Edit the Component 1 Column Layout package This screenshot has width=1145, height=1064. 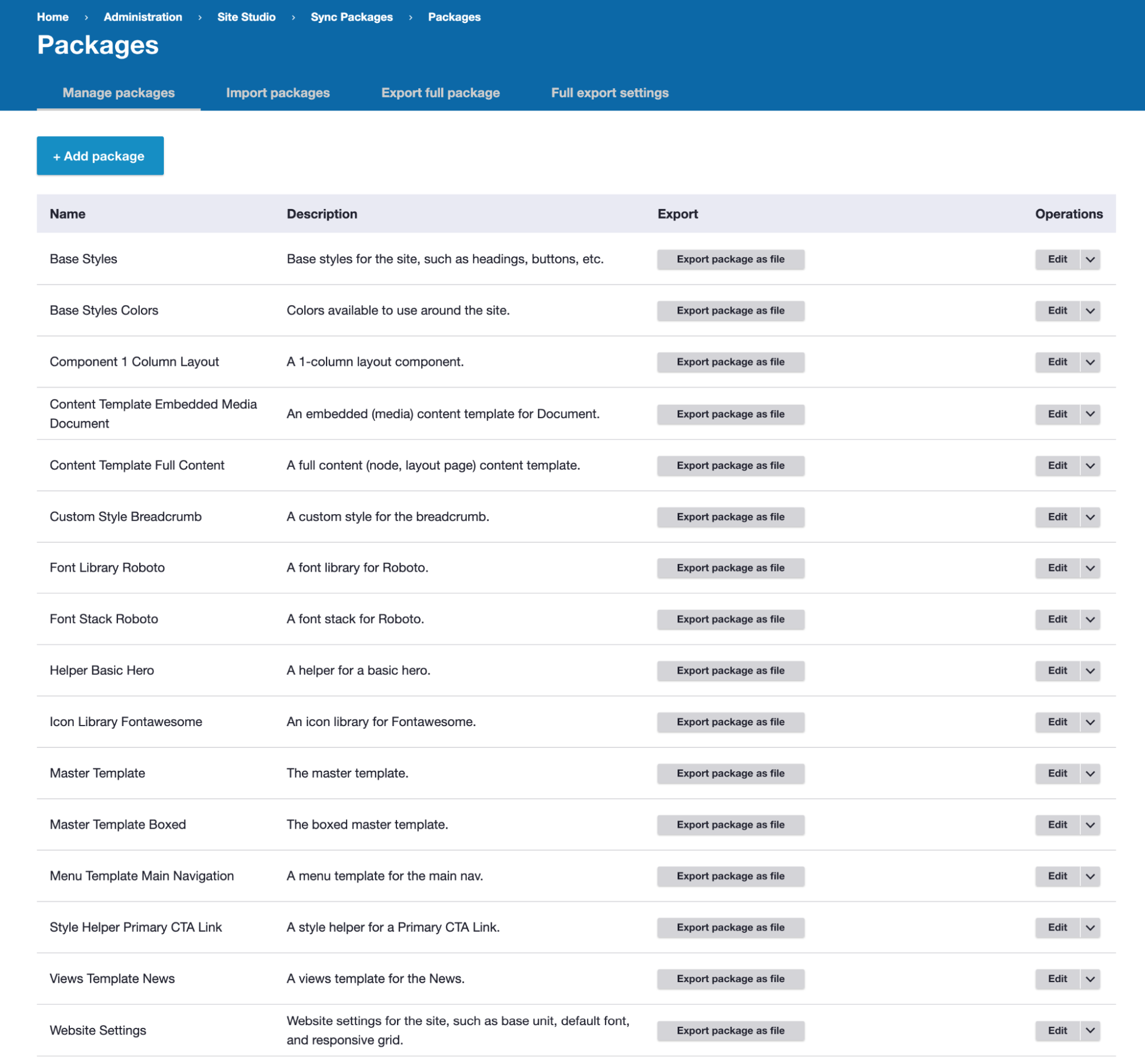point(1057,361)
